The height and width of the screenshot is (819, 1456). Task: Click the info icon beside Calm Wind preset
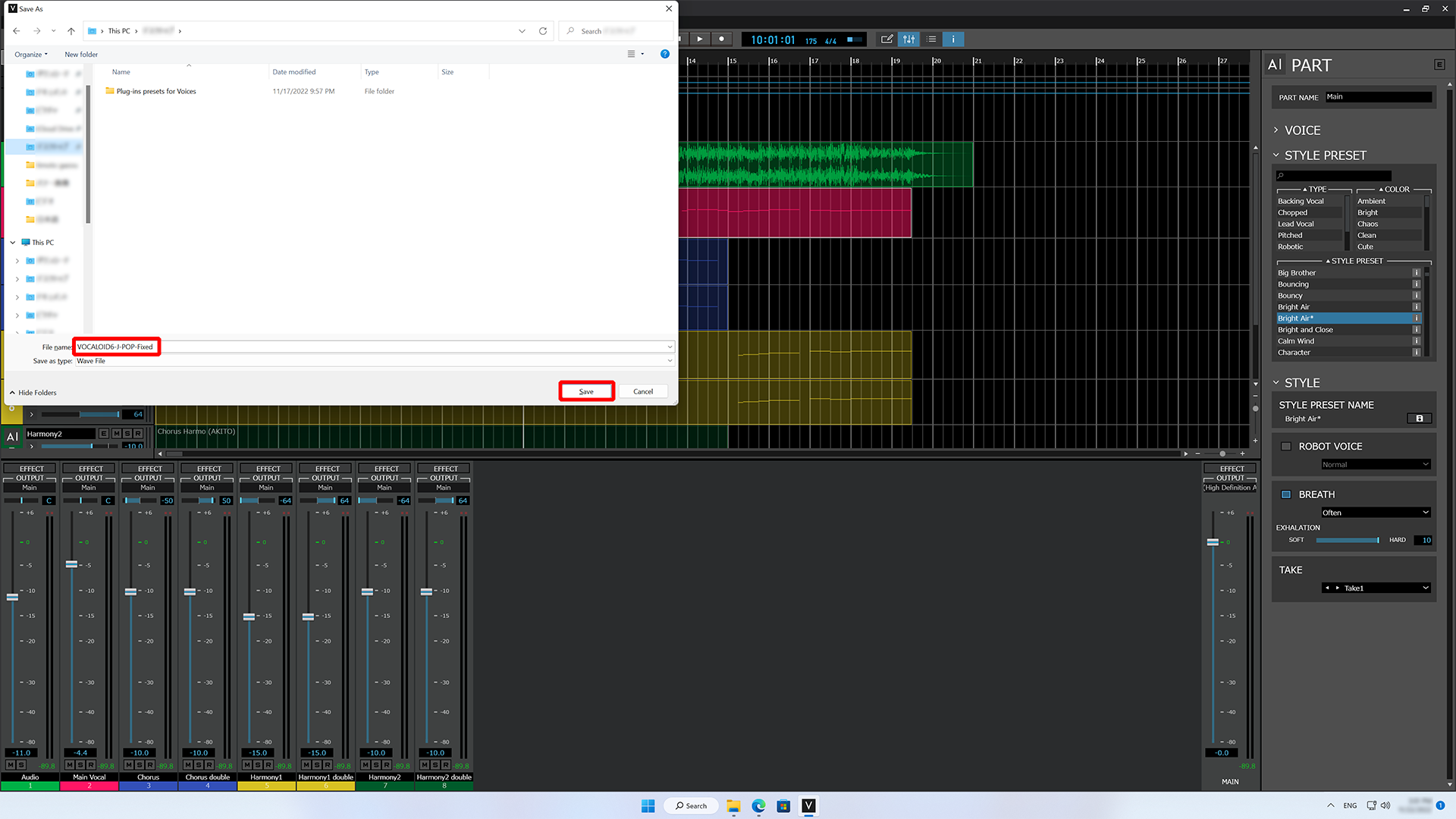(1416, 341)
